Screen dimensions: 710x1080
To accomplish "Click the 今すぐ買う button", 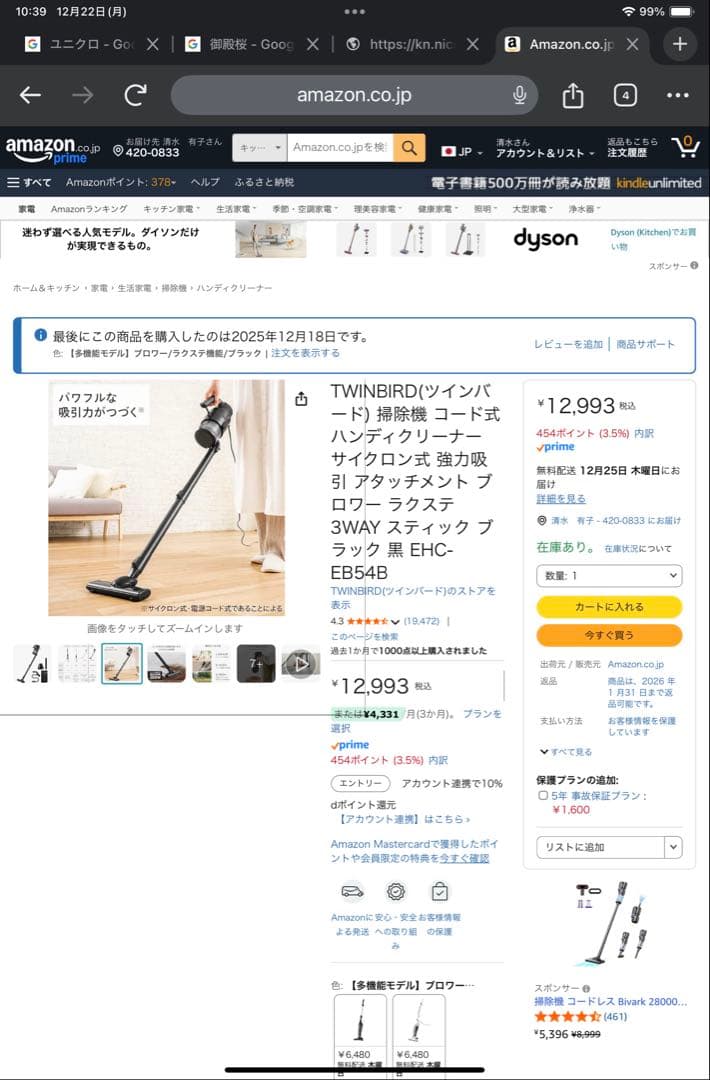I will [609, 635].
